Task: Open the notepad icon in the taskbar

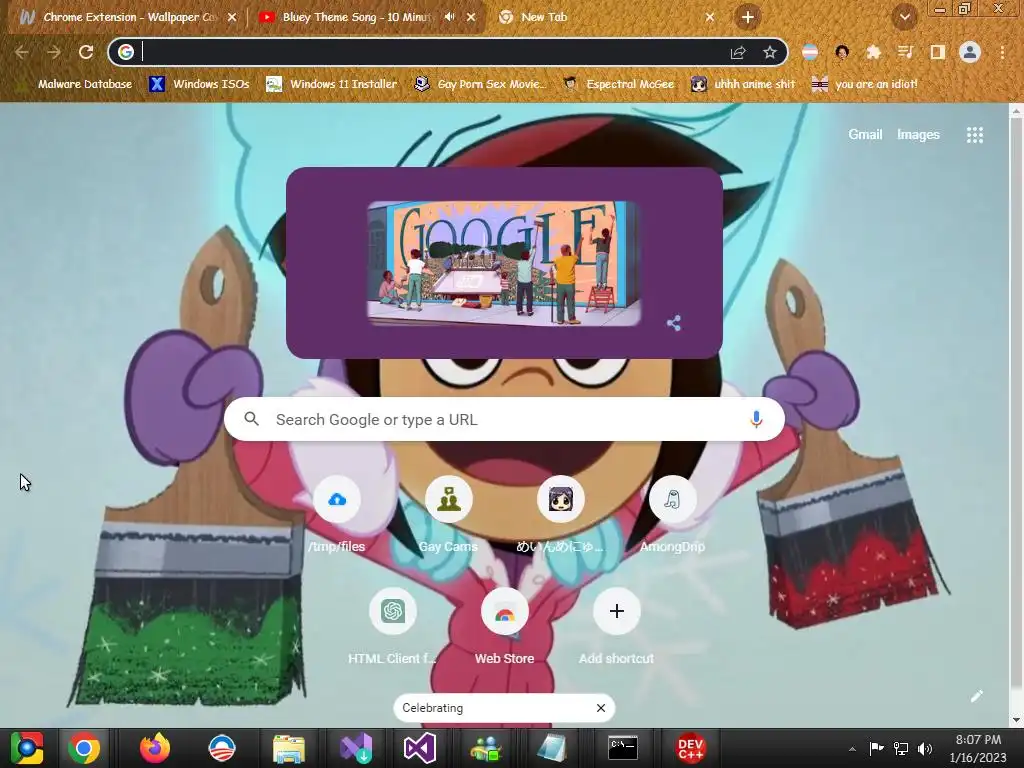Action: point(552,748)
